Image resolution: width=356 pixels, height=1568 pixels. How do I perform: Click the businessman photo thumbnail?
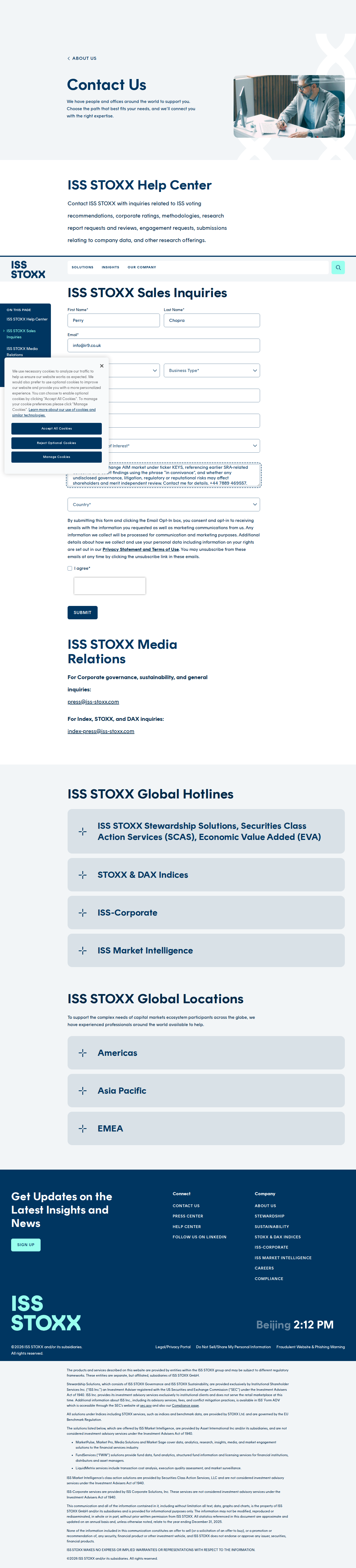289,106
